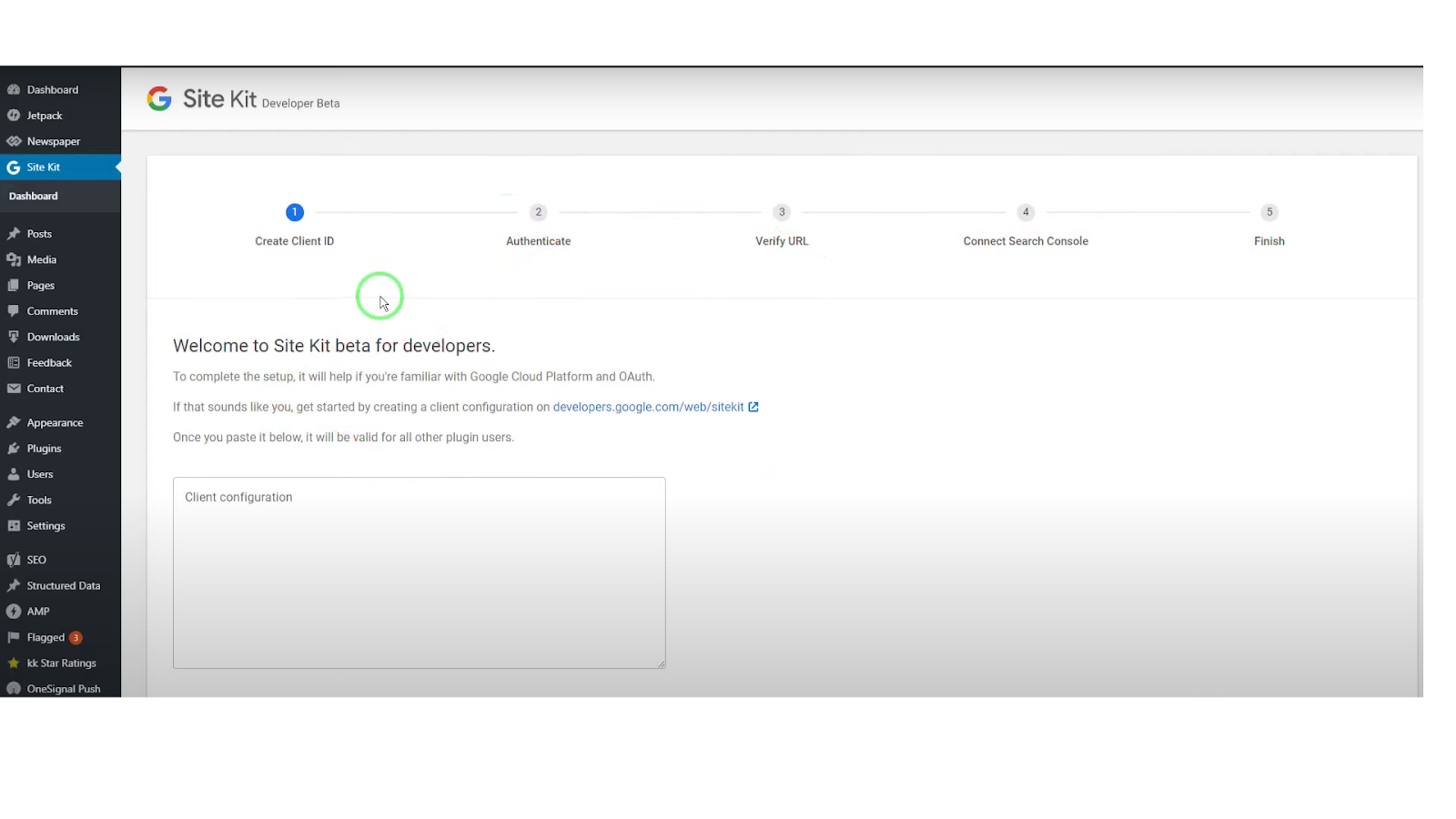Click the Newspaper theme icon
The width and height of the screenshot is (1456, 819).
[x=14, y=141]
